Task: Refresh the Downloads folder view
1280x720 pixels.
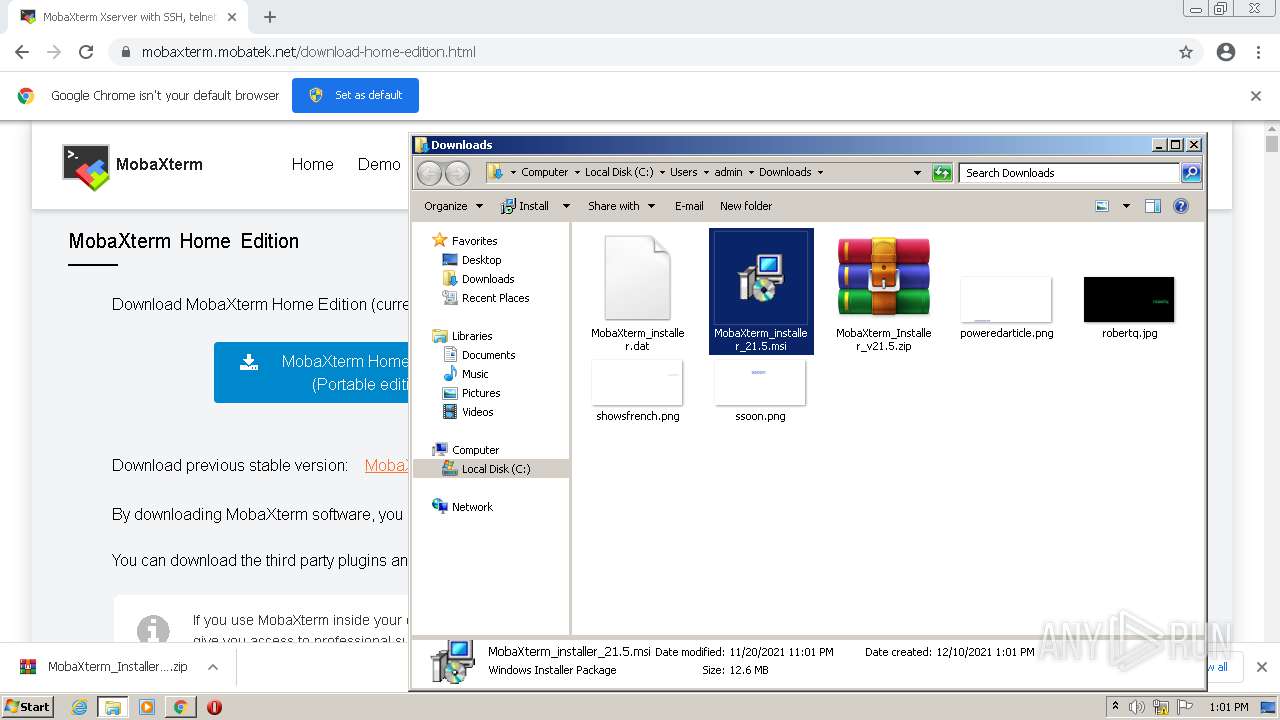Action: [x=942, y=173]
